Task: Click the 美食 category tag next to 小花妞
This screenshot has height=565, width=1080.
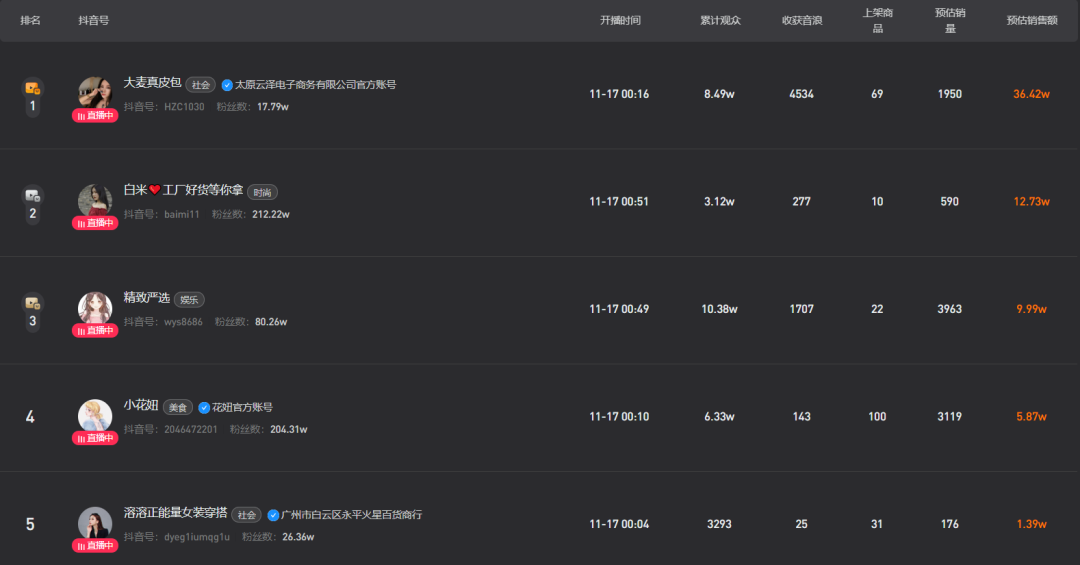Action: point(178,408)
